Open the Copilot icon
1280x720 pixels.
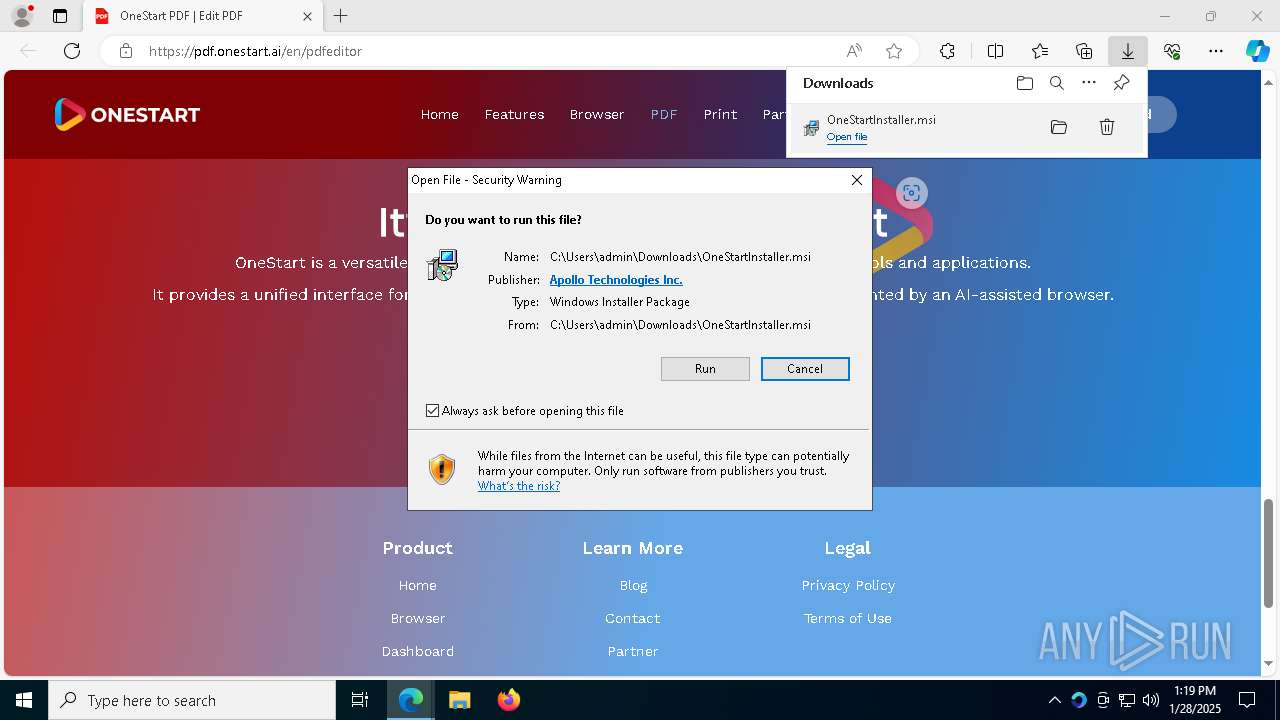(x=1257, y=51)
